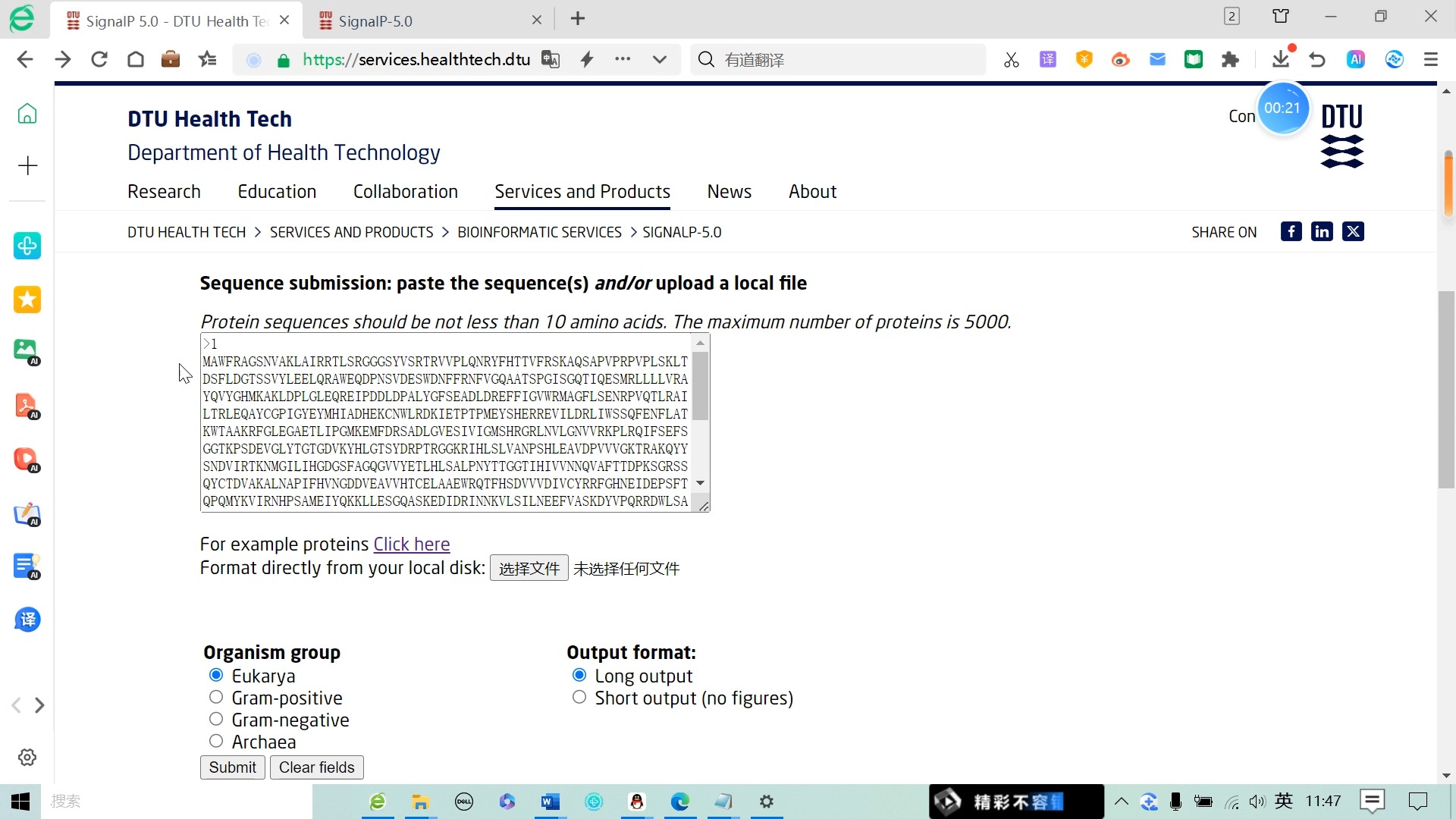Screen dimensions: 1456x819
Task: Click inside the protein sequence text area
Action: [x=446, y=422]
